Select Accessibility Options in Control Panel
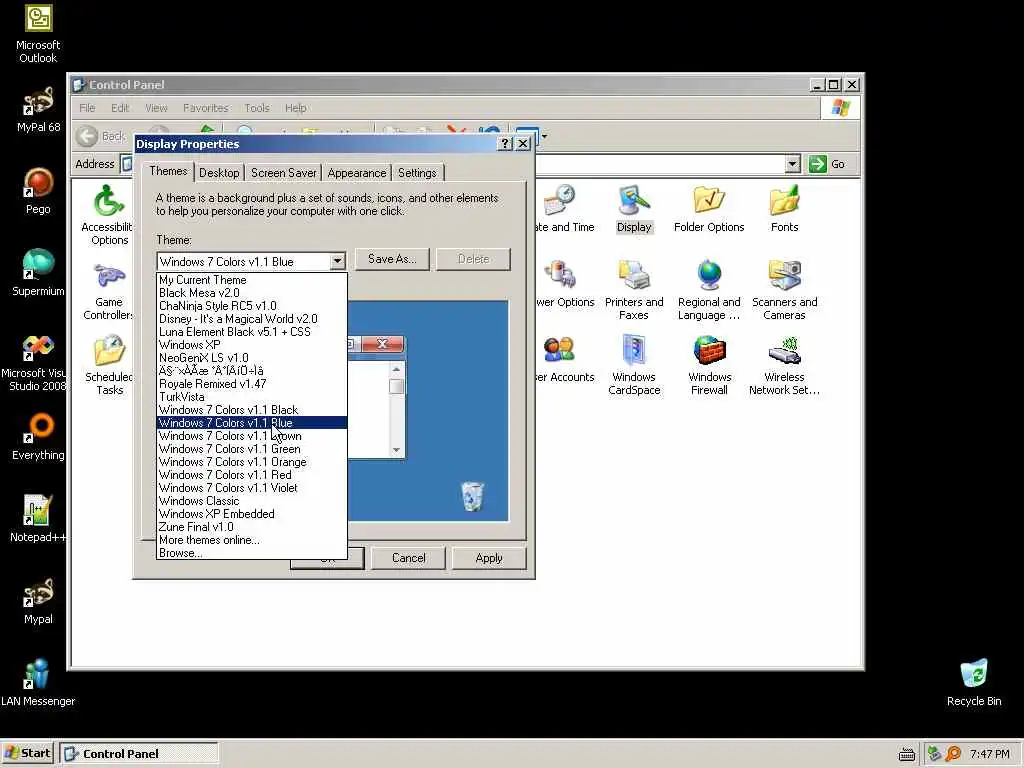Screen dimensions: 1024x768 tap(108, 215)
